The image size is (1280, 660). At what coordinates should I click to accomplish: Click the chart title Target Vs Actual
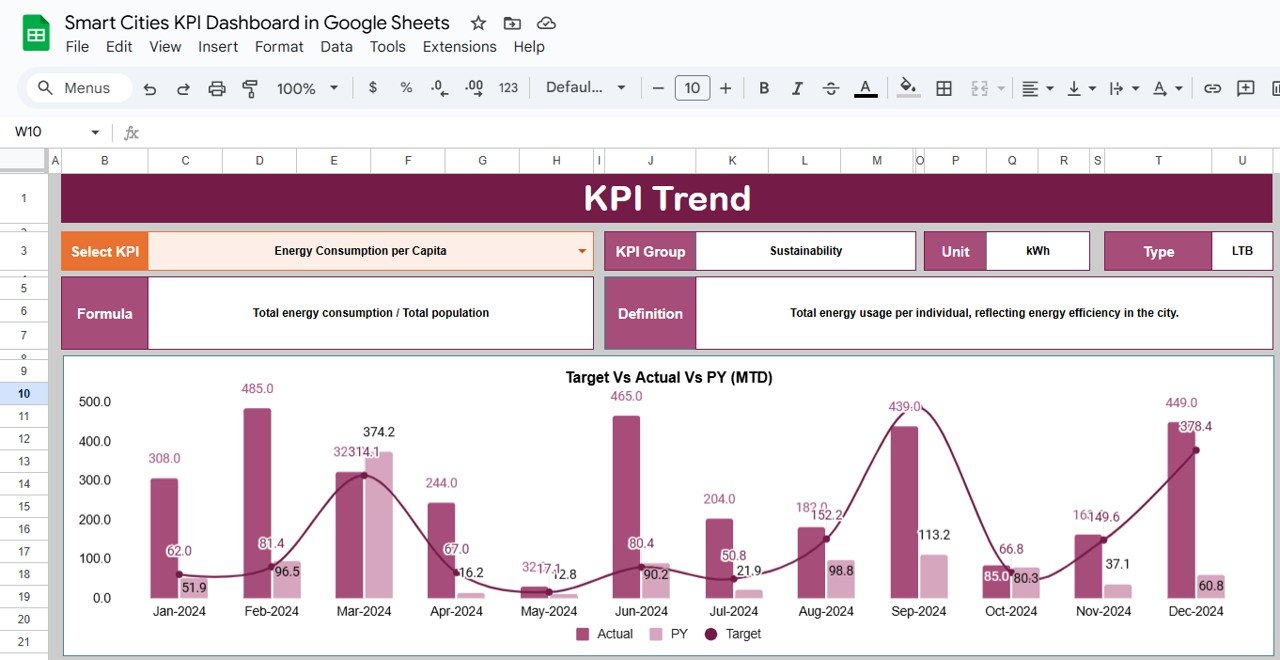click(x=669, y=377)
